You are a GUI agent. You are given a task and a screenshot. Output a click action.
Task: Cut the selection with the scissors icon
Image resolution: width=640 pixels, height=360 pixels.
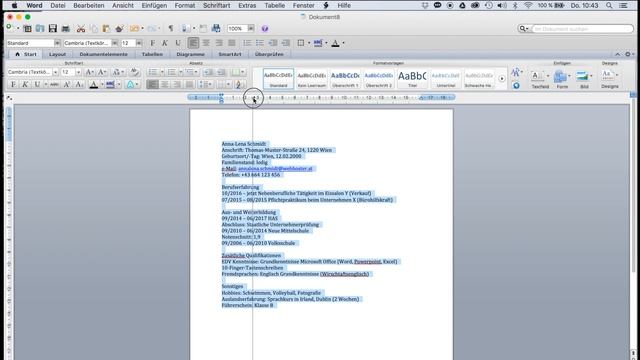pyautogui.click(x=81, y=29)
